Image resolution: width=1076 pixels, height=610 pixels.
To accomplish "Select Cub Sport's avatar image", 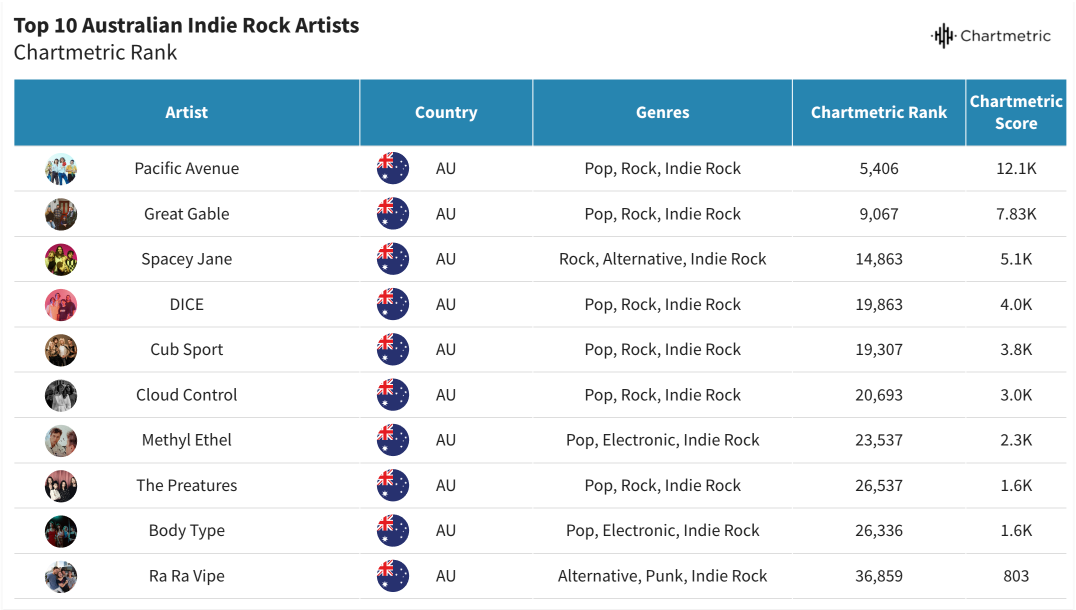I will click(61, 350).
